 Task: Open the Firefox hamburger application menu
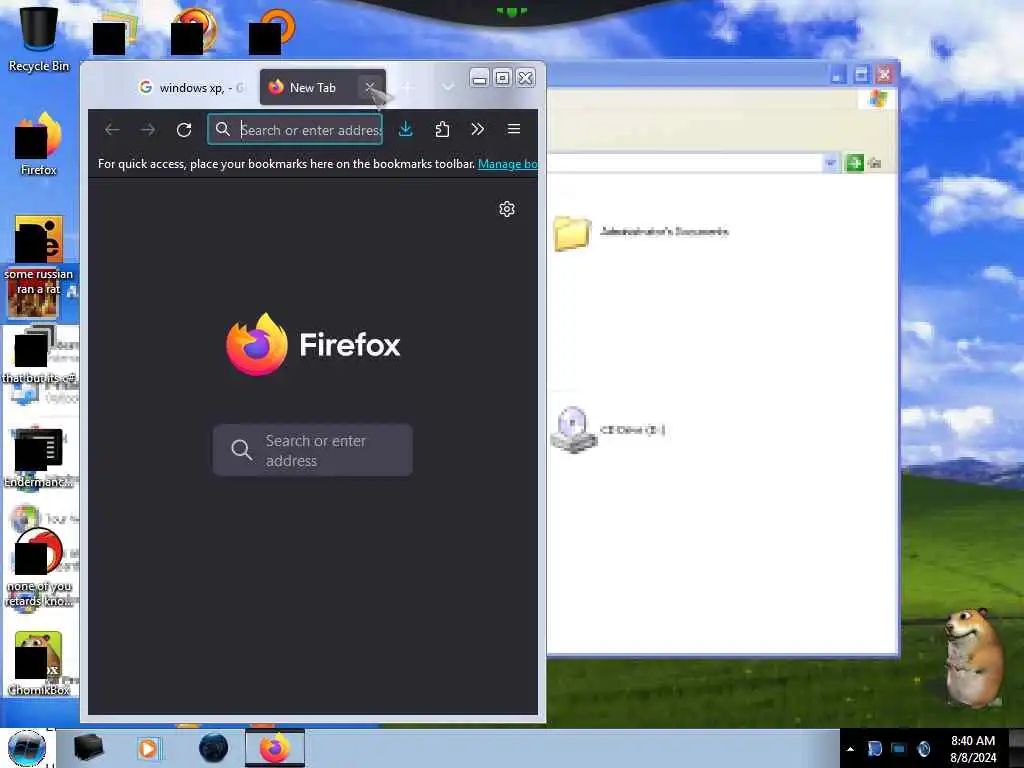[x=514, y=129]
